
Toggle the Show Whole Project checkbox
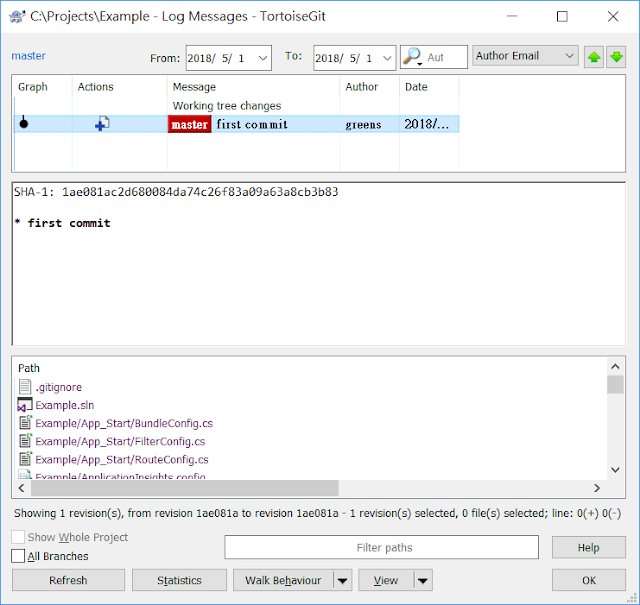tap(18, 537)
